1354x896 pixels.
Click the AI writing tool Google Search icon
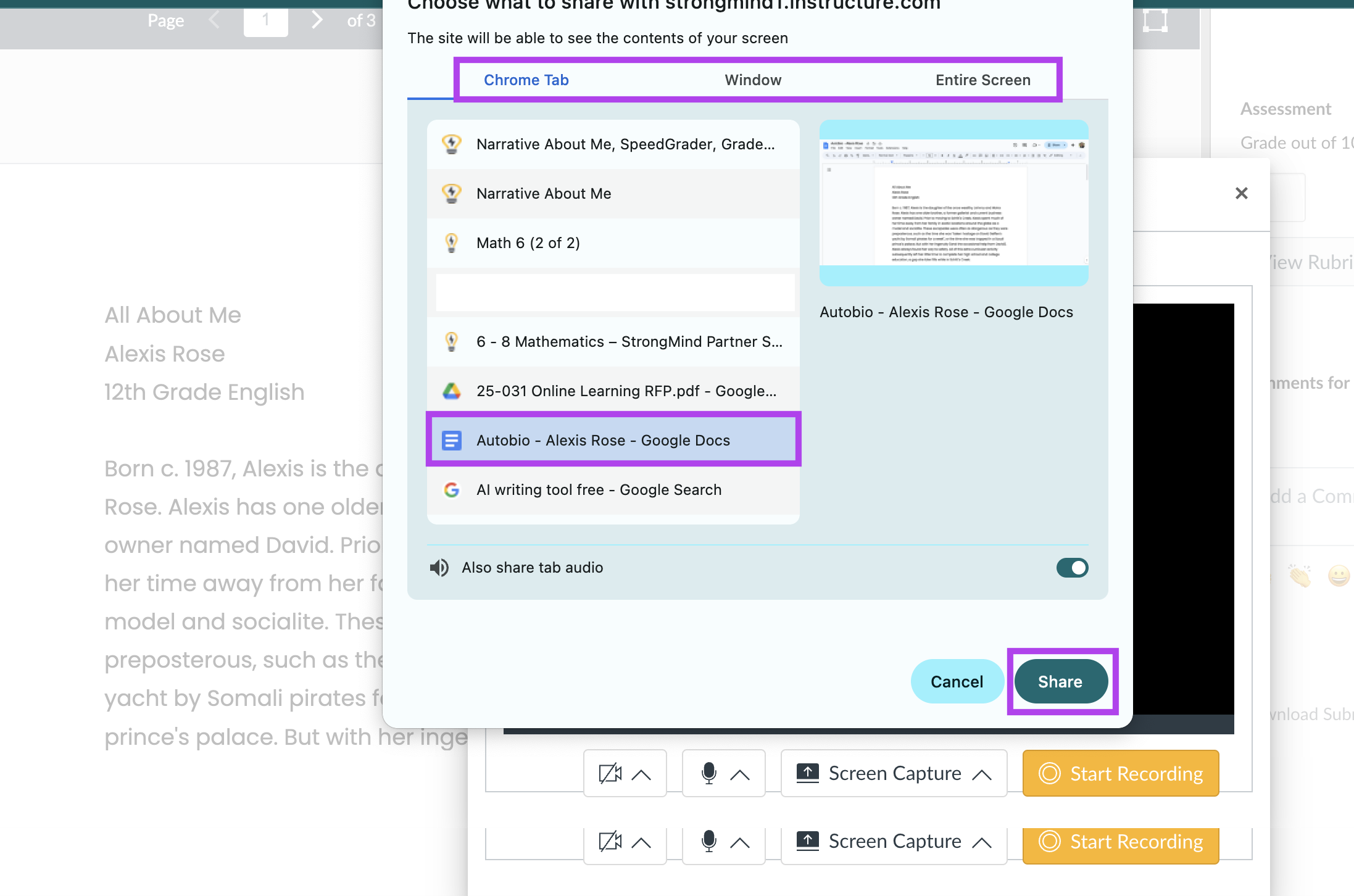tap(451, 489)
